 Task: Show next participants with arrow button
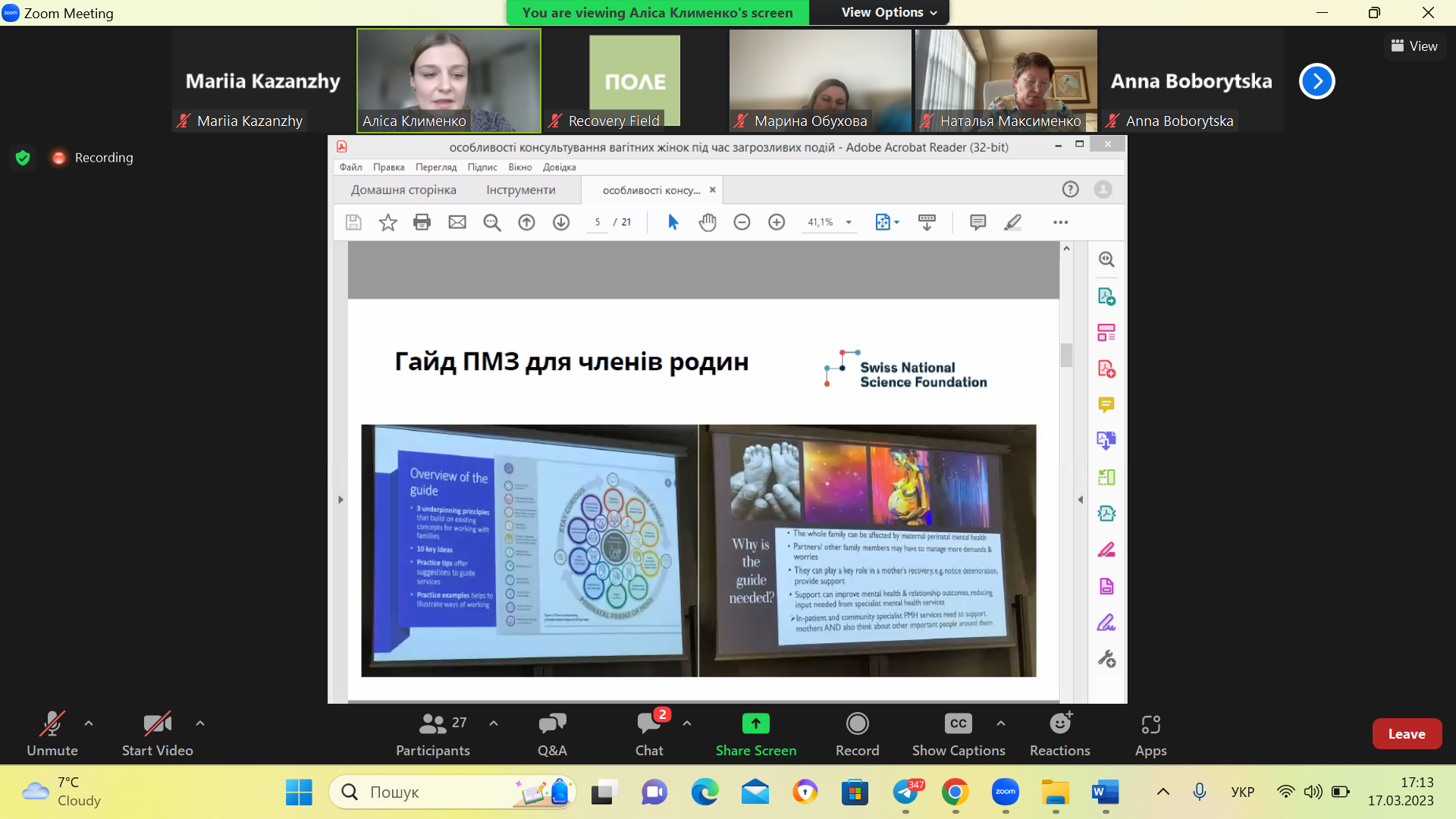(1316, 81)
